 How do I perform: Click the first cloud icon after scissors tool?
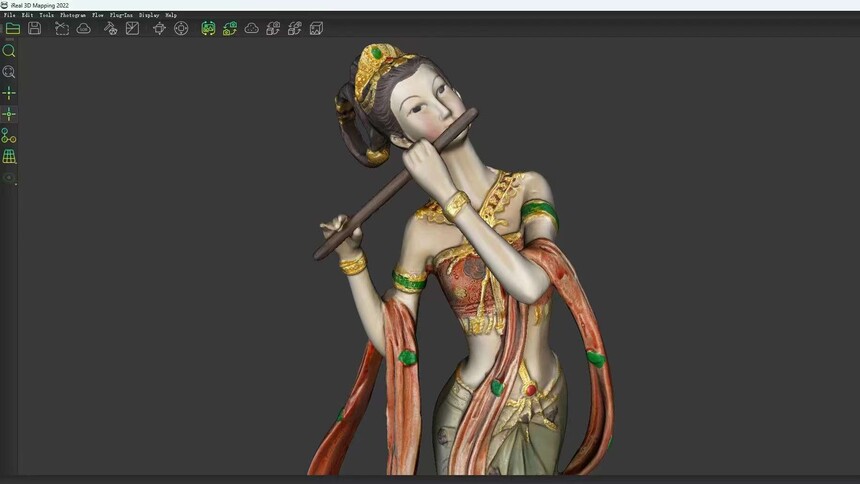(x=83, y=28)
